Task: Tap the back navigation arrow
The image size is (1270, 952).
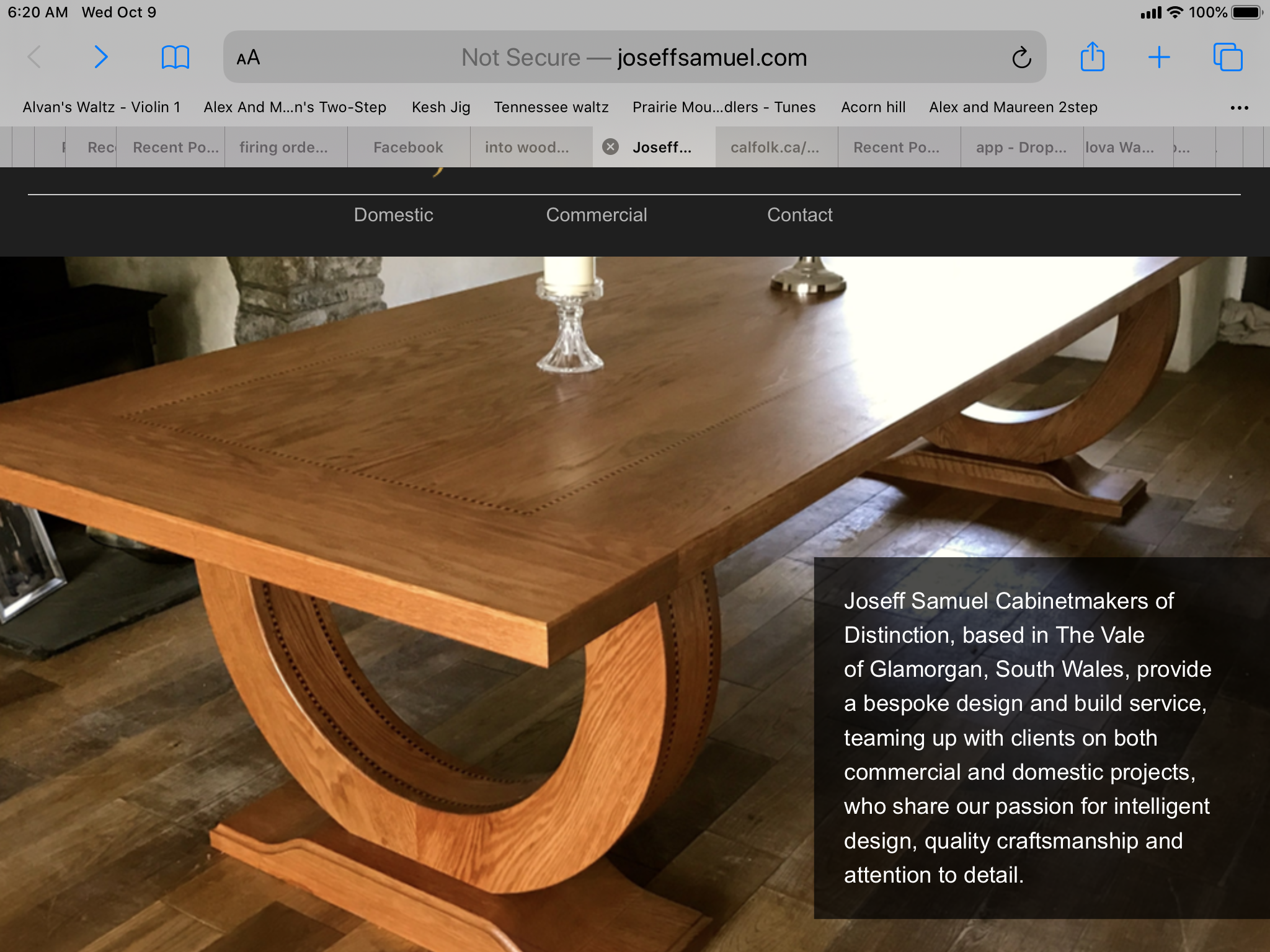Action: [x=35, y=57]
